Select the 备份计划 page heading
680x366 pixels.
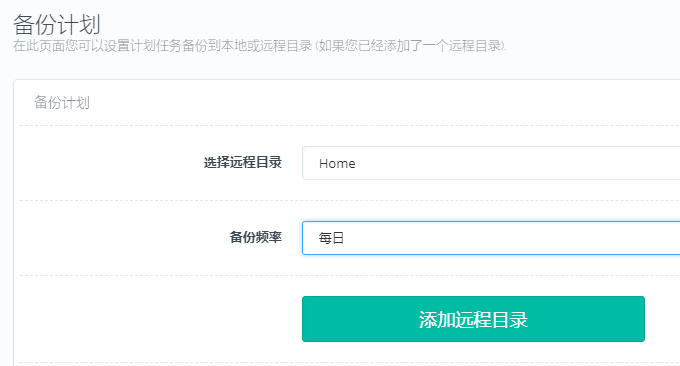click(x=57, y=24)
